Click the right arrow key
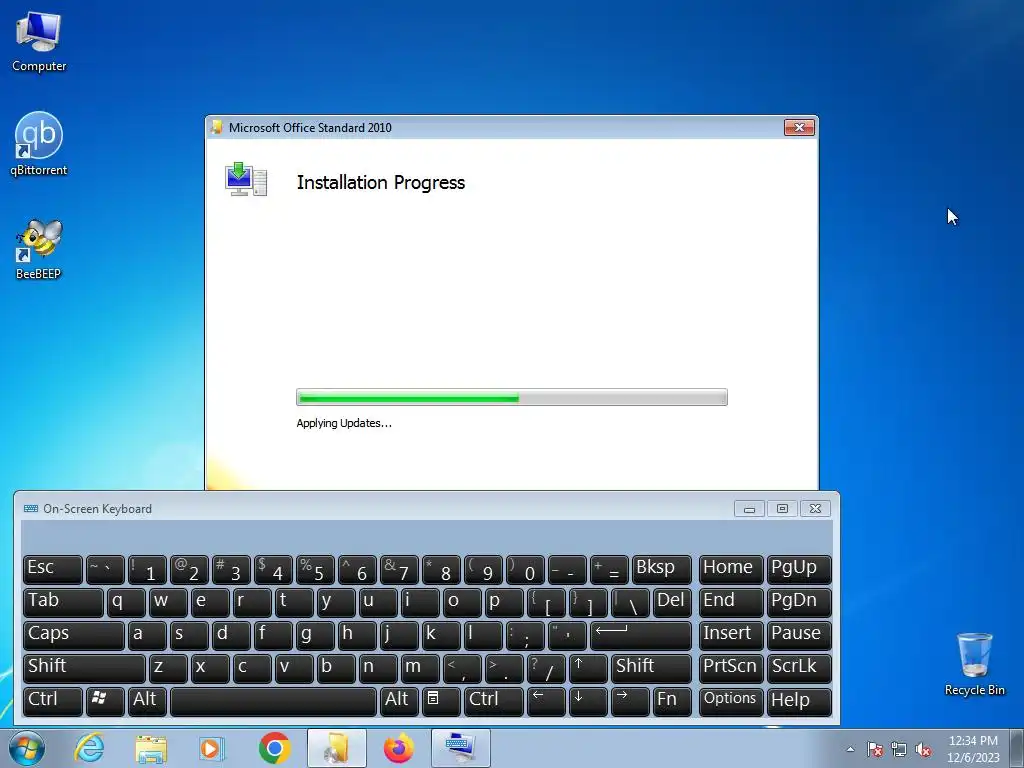Viewport: 1024px width, 768px height. coord(630,701)
